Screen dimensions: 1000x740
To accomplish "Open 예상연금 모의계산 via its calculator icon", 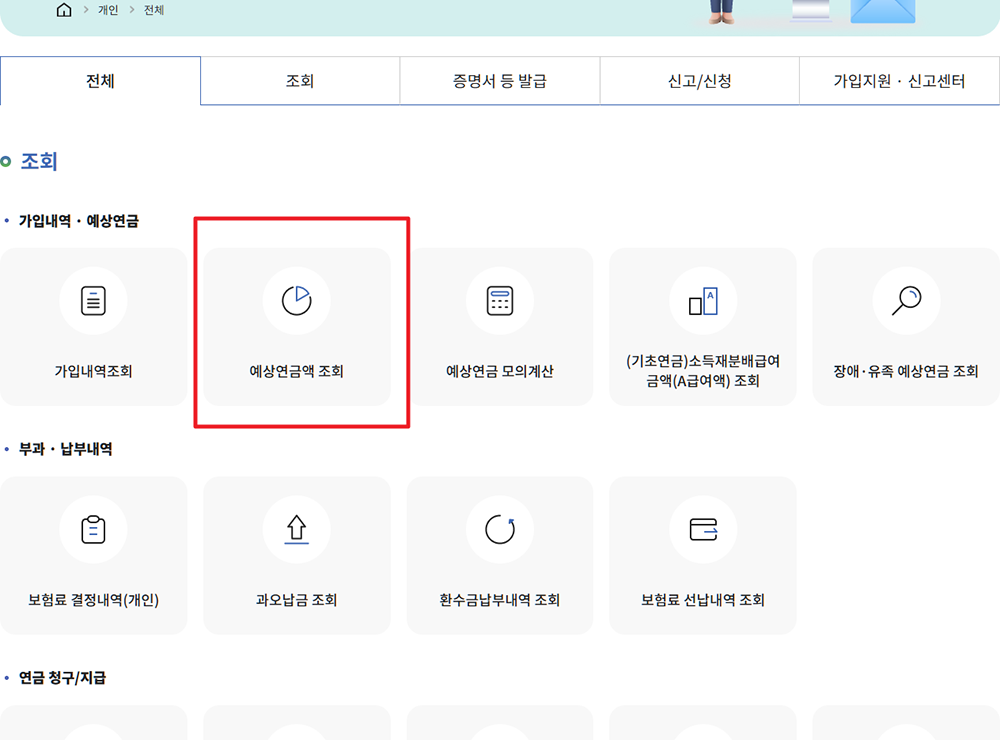I will coord(500,300).
